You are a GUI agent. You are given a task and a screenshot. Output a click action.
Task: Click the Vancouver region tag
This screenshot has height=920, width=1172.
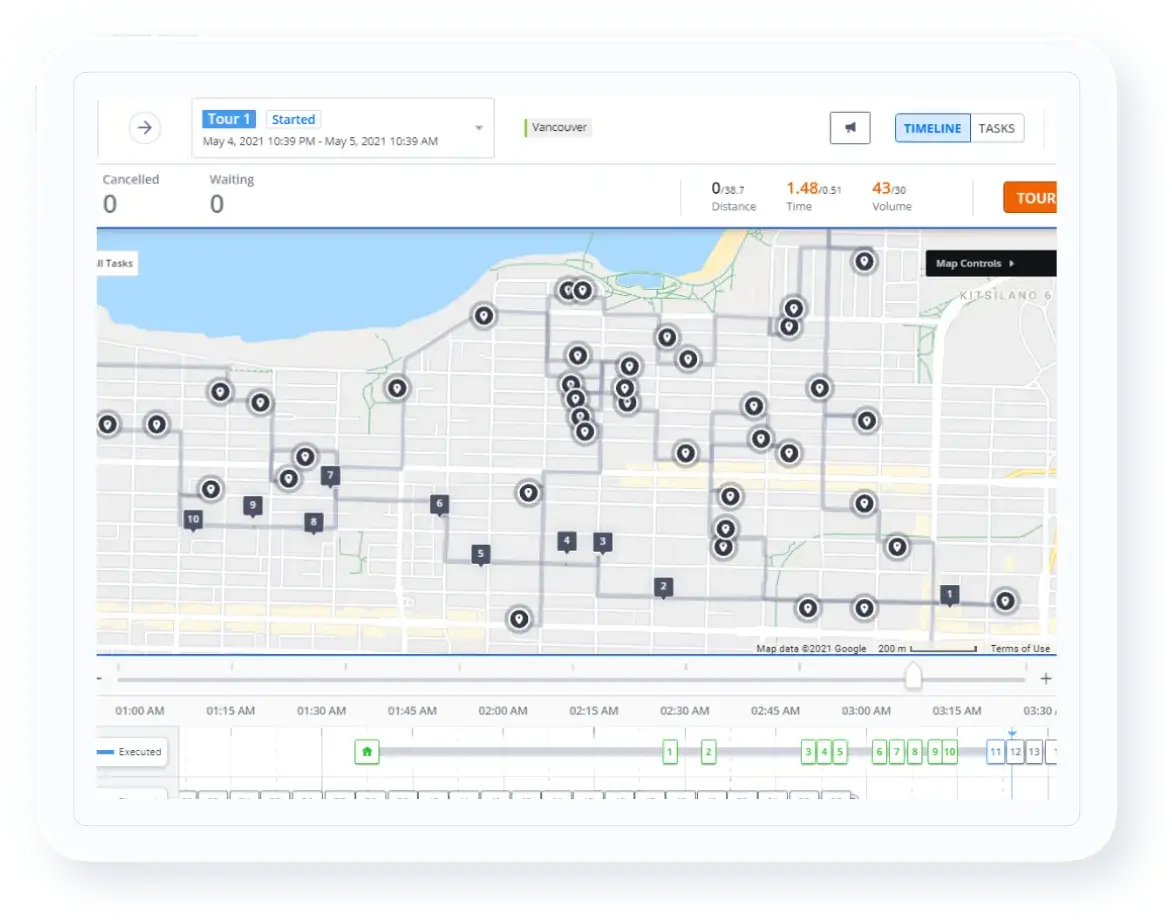pyautogui.click(x=558, y=128)
